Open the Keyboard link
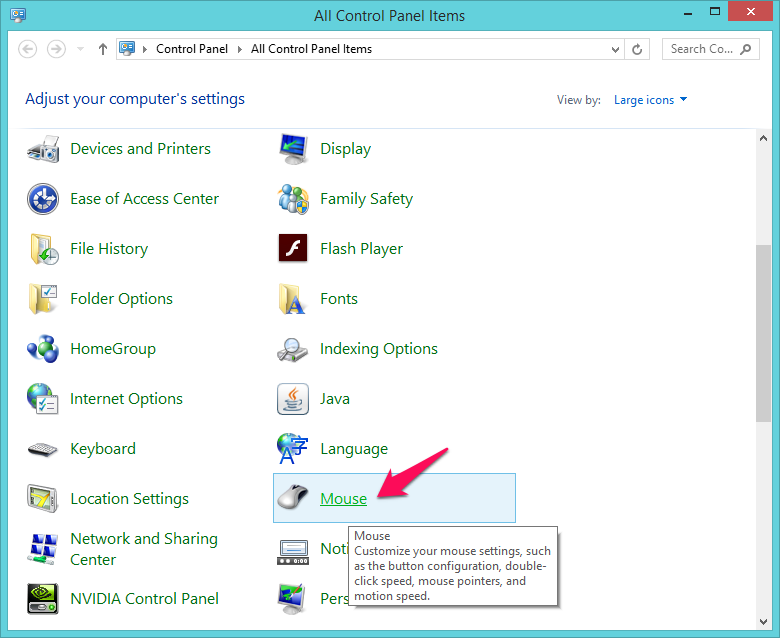 pos(102,449)
